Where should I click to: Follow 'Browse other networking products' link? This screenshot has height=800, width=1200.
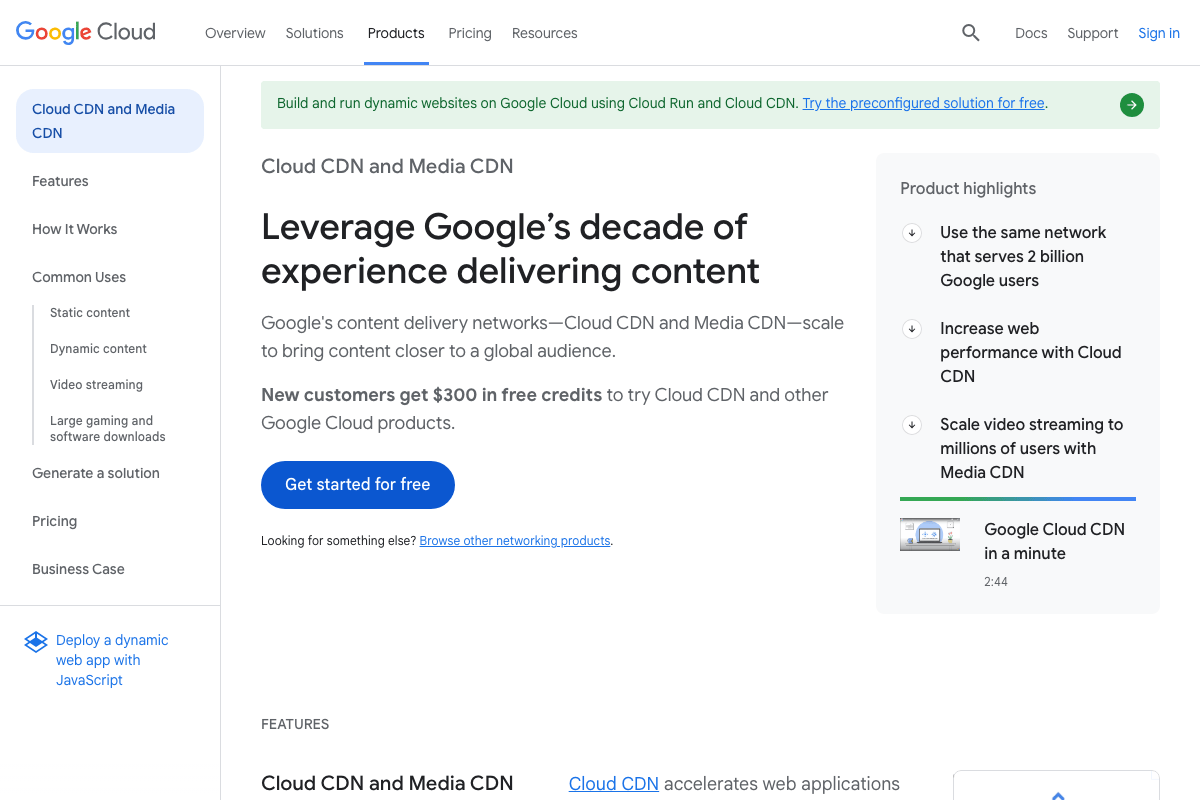point(515,541)
